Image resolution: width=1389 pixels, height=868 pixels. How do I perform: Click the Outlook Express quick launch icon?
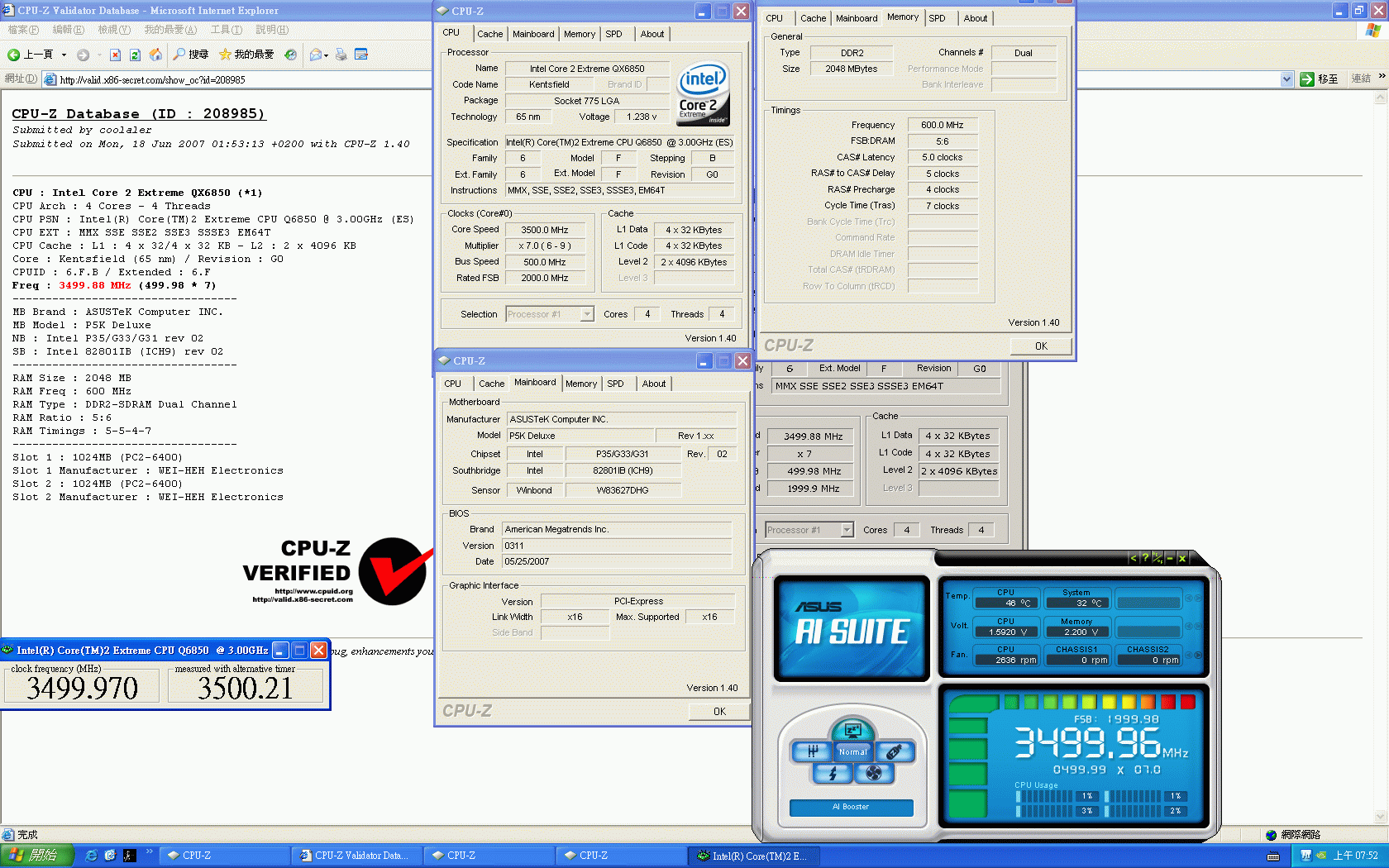[x=110, y=856]
